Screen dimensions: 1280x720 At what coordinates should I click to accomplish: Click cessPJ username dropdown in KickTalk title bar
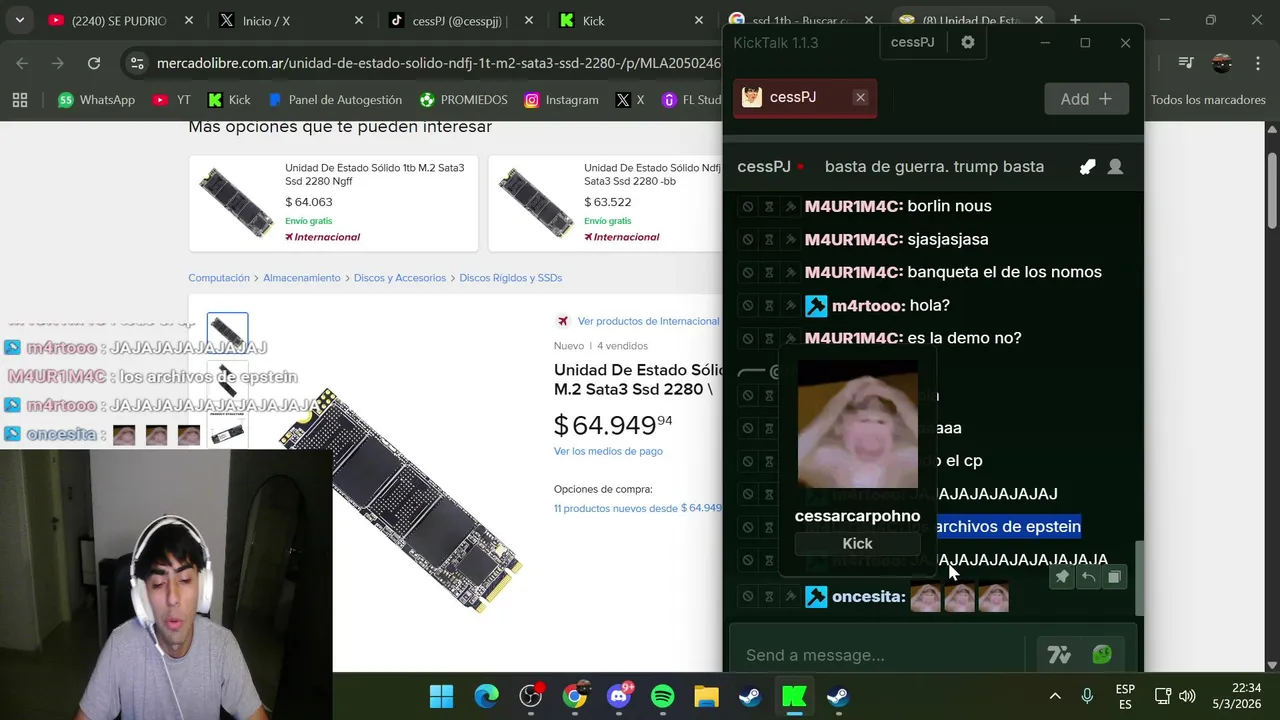point(912,42)
